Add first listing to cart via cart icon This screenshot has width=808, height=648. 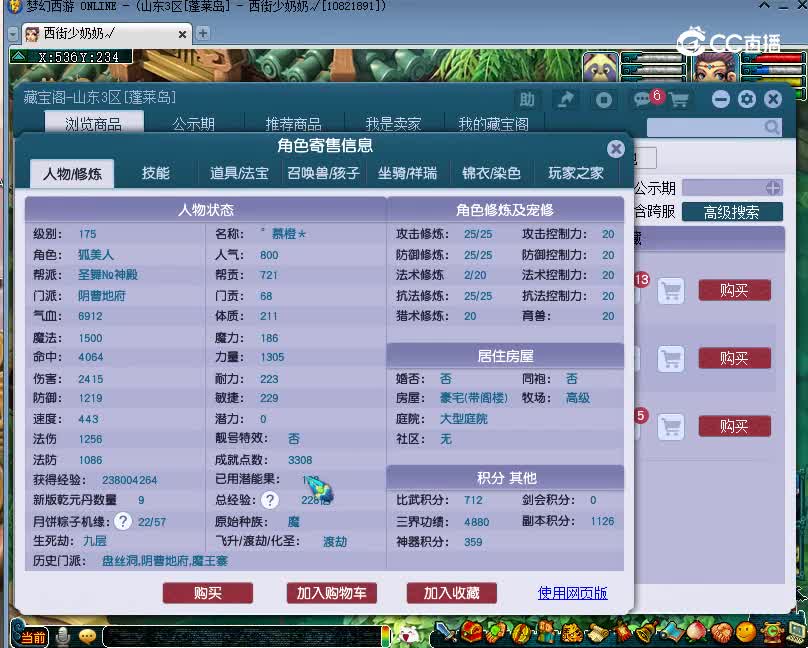pyautogui.click(x=671, y=291)
